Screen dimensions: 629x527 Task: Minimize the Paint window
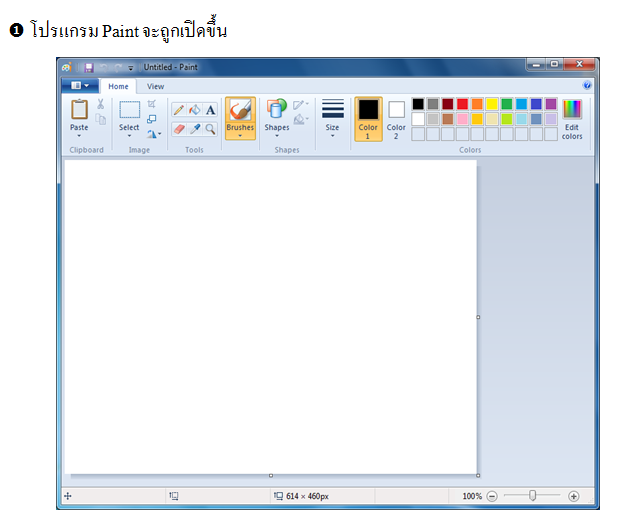pos(536,64)
